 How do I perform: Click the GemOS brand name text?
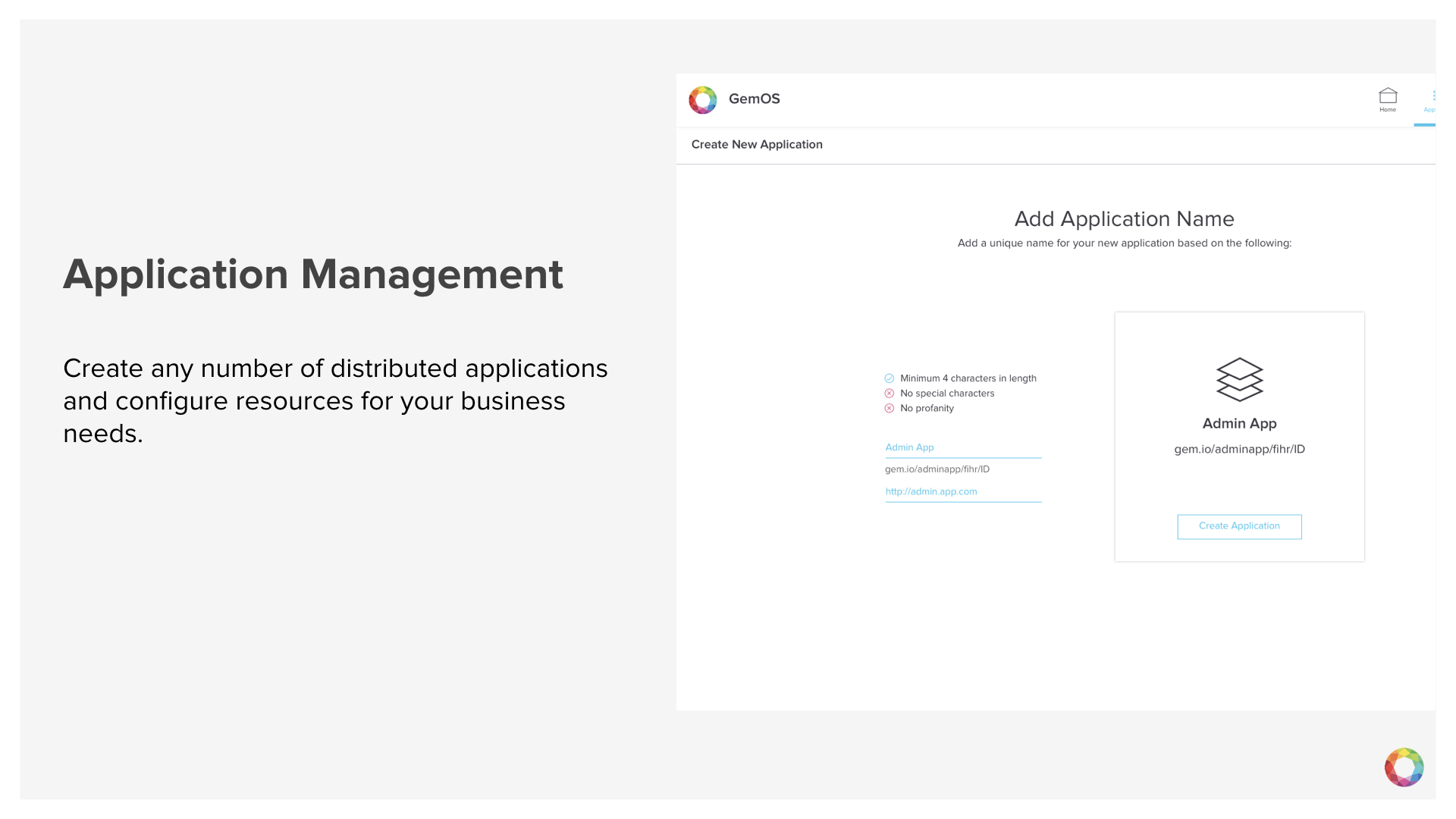coord(754,99)
